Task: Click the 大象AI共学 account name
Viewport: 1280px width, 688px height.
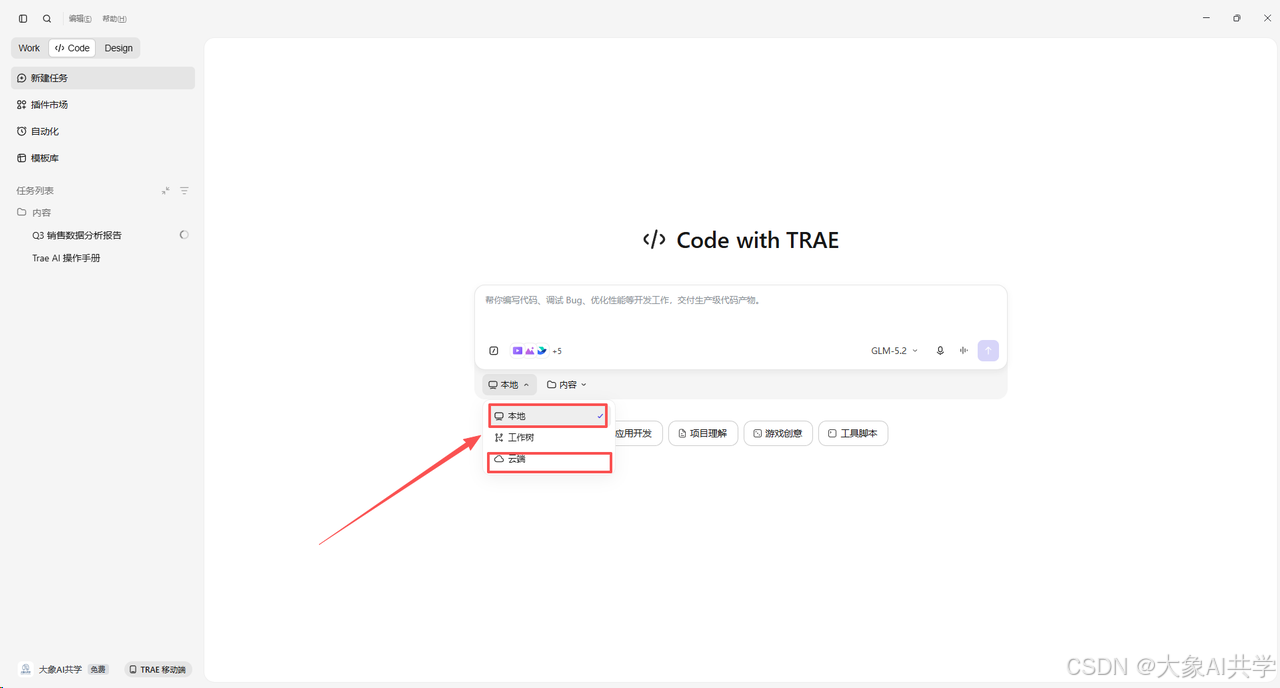Action: (60, 670)
